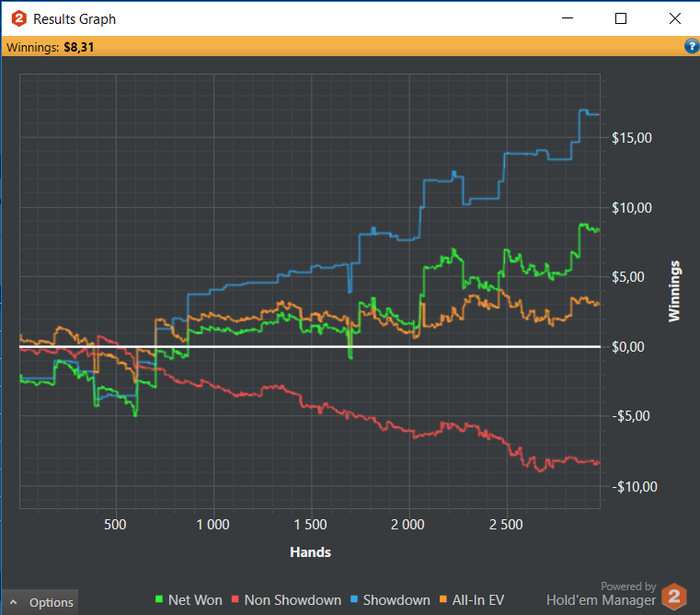Click the 2 500 hands axis label
700x615 pixels.
pos(506,524)
